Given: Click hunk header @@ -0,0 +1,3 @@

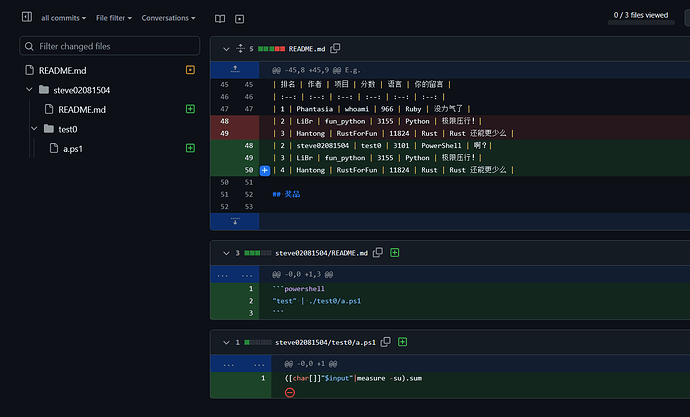Looking at the screenshot, I should point(302,274).
